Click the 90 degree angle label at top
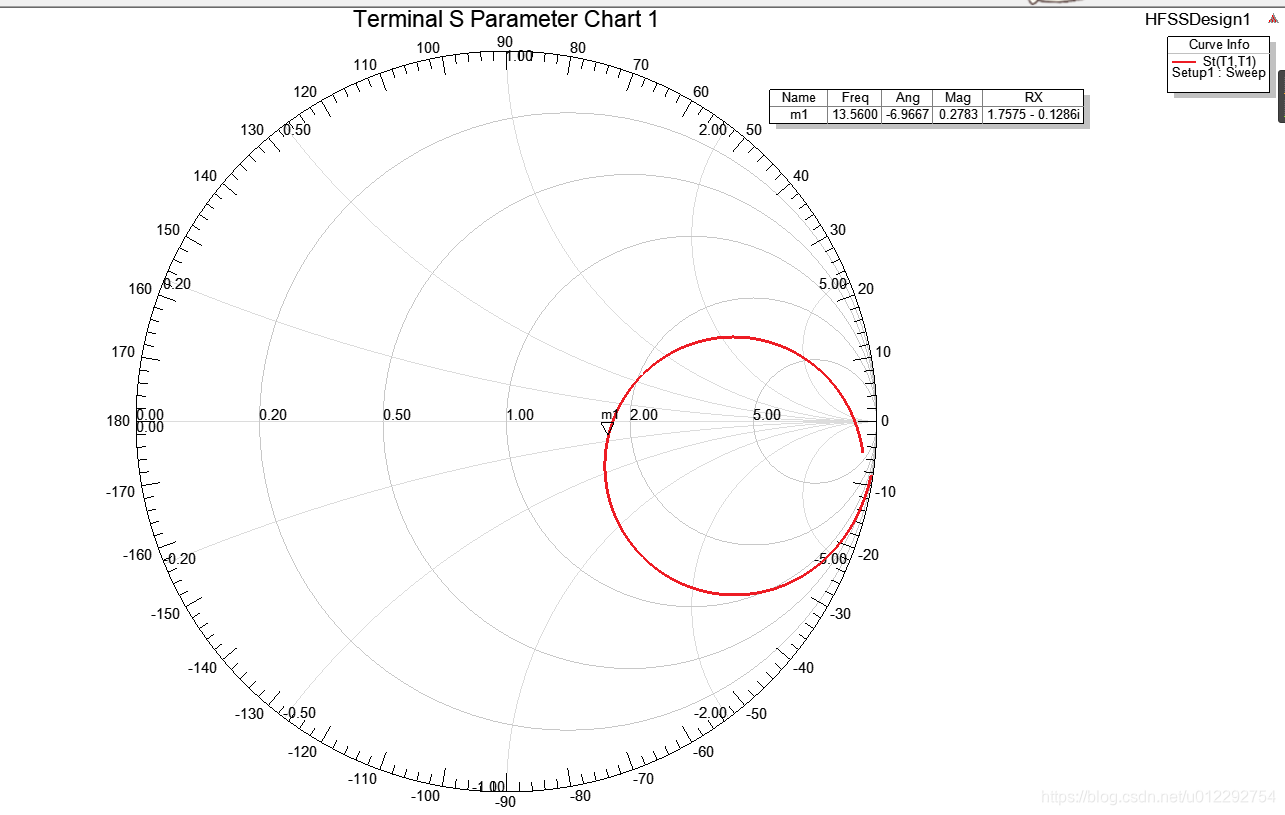Viewport: 1285px width, 815px height. [505, 42]
